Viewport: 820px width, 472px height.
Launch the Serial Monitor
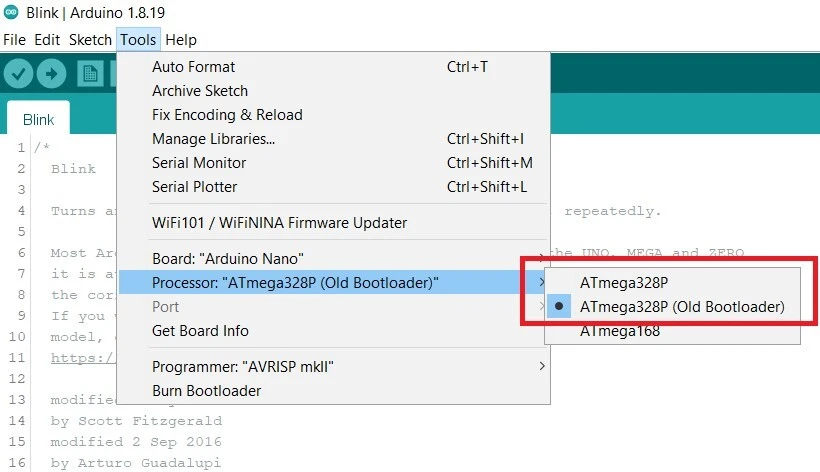pos(334,163)
